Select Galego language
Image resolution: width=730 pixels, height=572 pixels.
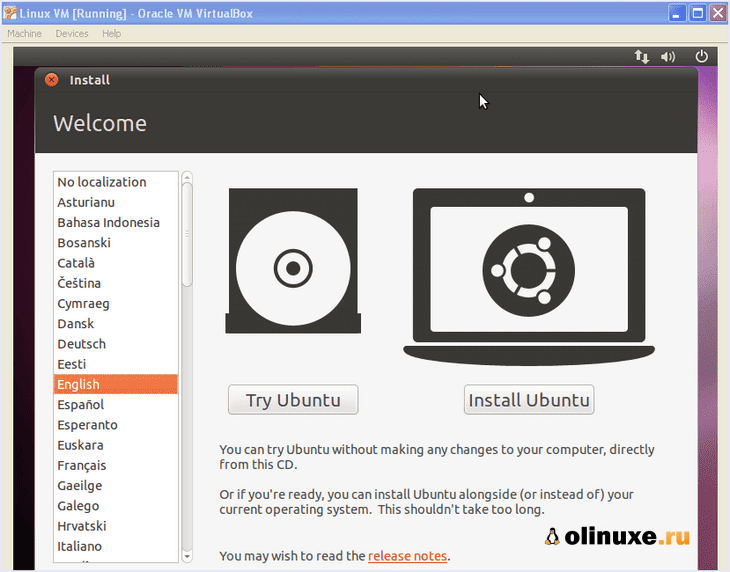pos(115,506)
